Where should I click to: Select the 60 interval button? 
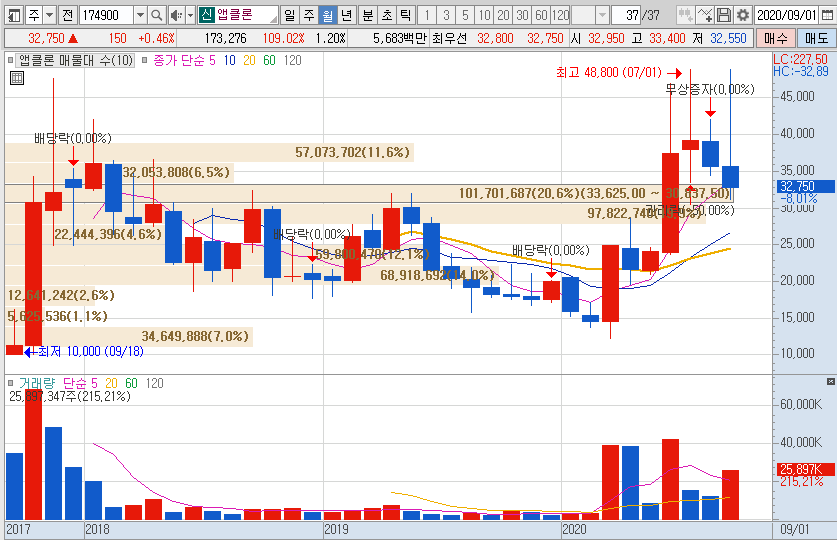541,15
